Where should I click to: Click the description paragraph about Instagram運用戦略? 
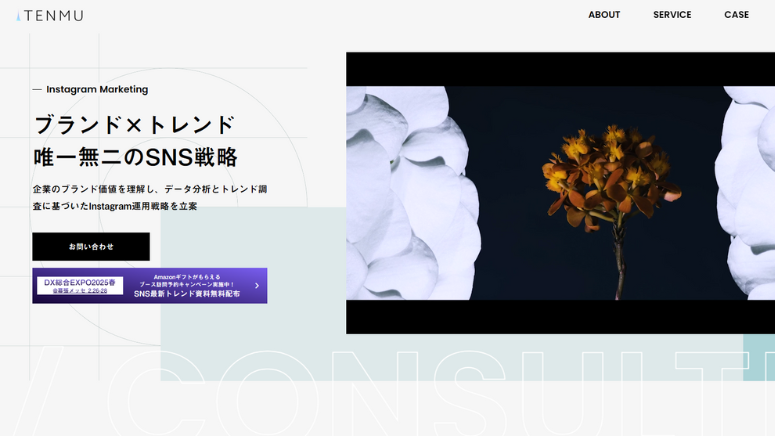click(150, 197)
